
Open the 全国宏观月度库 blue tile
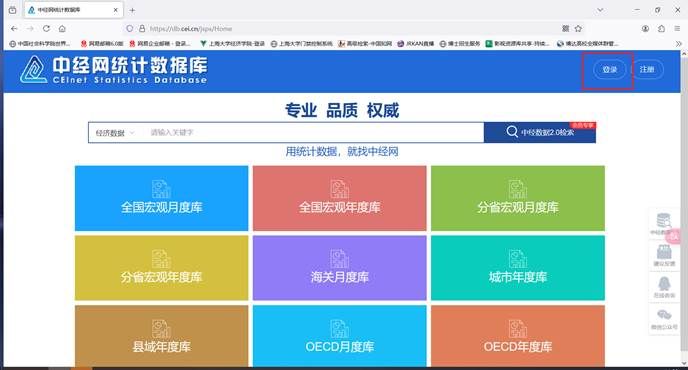point(161,198)
